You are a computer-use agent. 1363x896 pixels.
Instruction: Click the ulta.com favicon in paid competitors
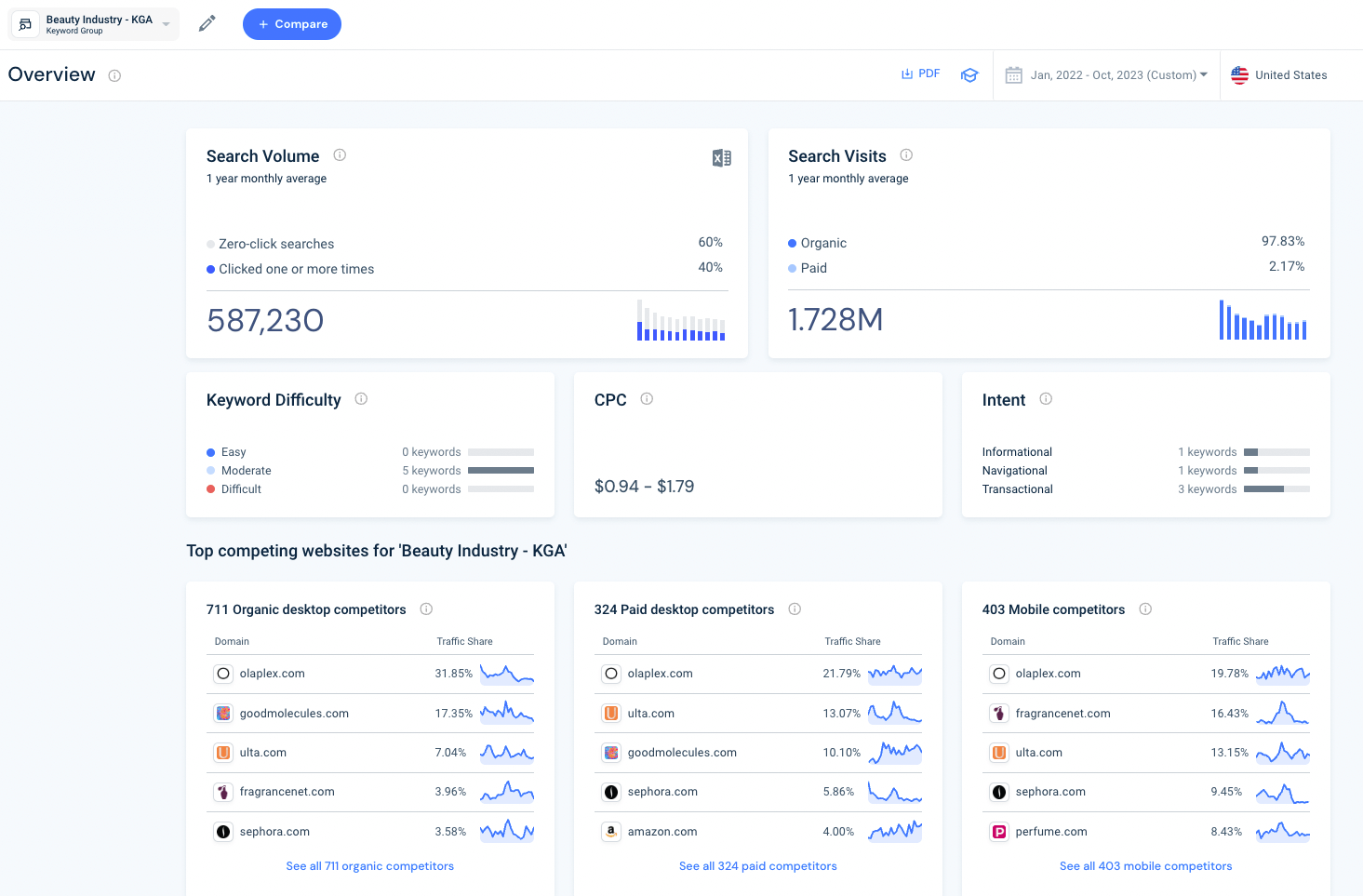(x=611, y=714)
